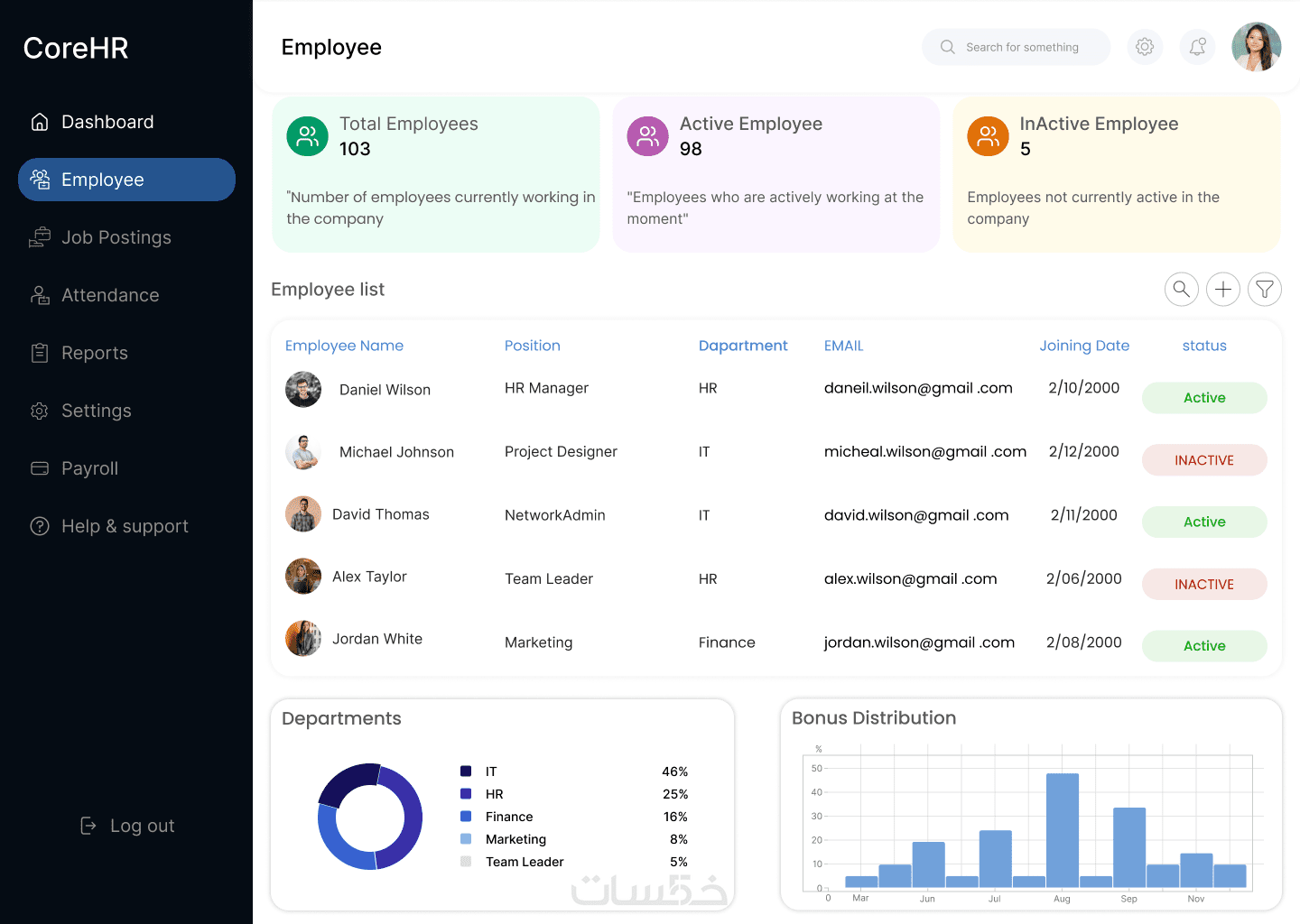Click email micheal.wilson@gmail .com
Image resolution: width=1300 pixels, height=924 pixels.
pyautogui.click(x=925, y=451)
